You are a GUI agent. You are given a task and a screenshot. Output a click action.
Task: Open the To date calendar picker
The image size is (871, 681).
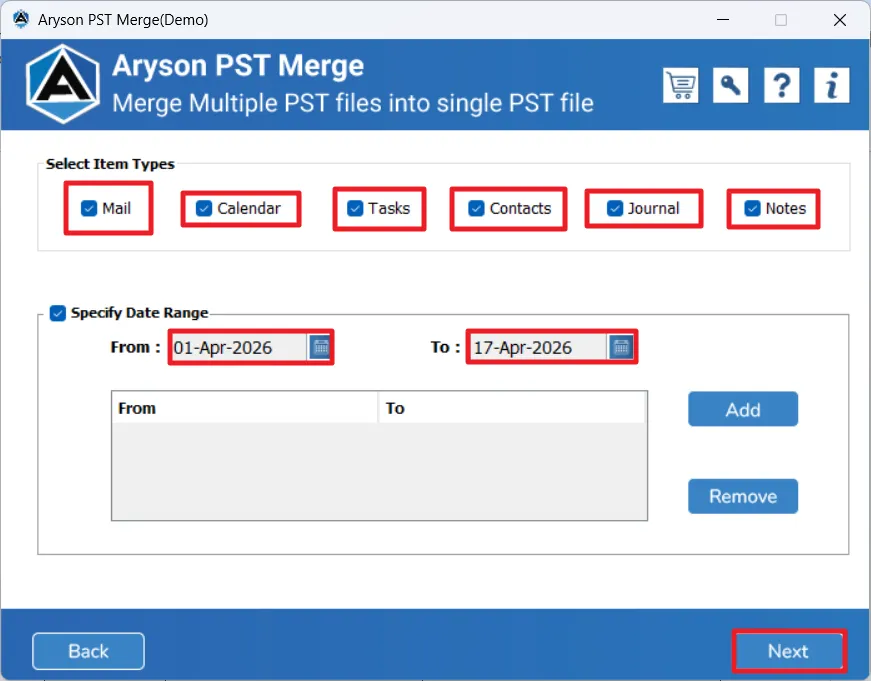[622, 348]
